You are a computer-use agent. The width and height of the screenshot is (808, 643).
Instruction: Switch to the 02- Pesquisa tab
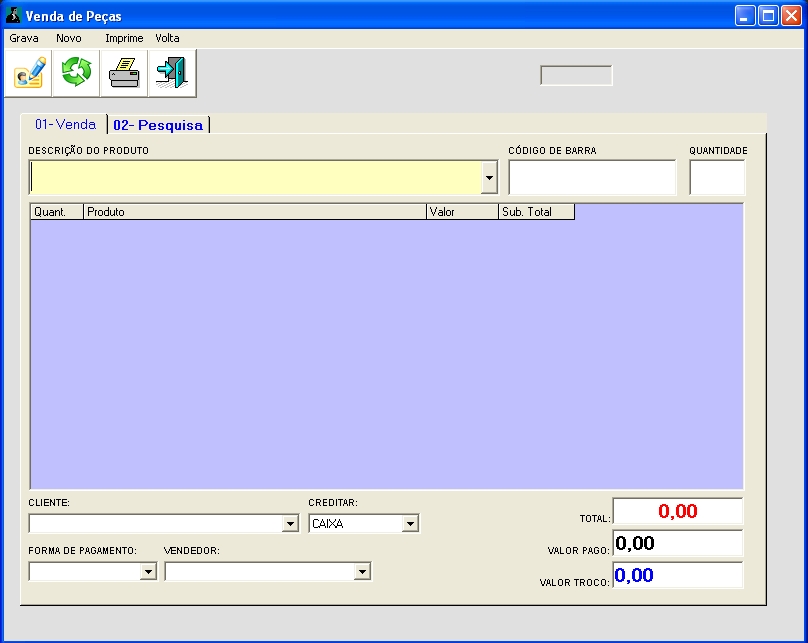click(158, 125)
